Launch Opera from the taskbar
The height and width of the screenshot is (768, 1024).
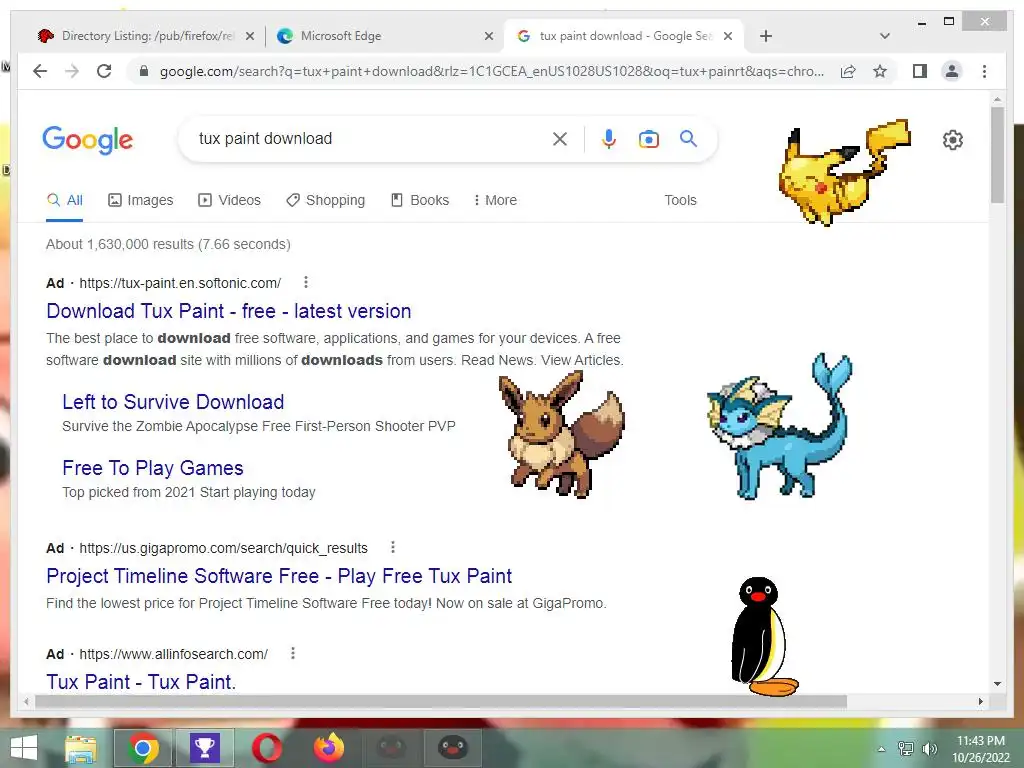point(267,748)
